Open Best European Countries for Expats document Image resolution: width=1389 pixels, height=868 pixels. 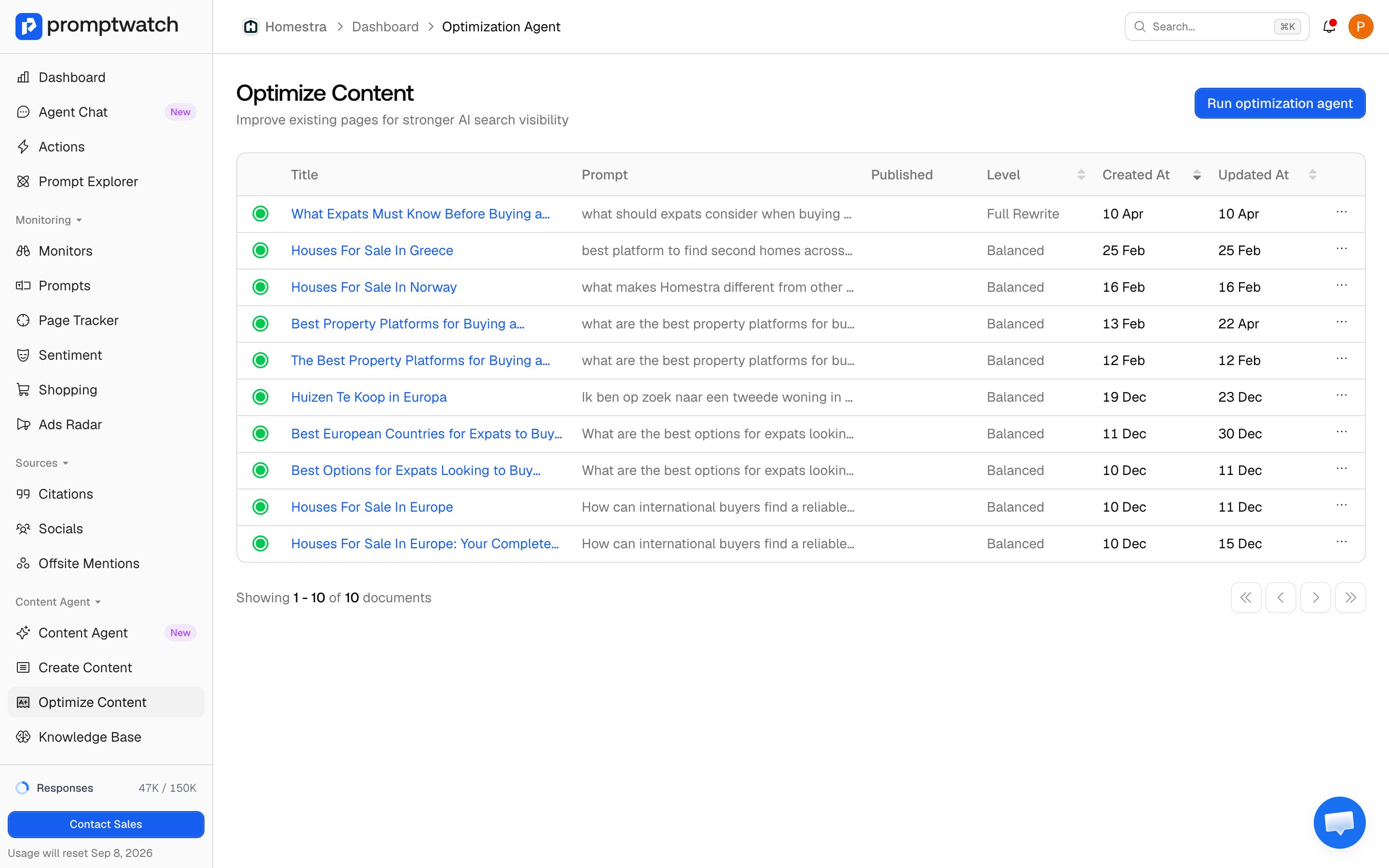coord(426,434)
